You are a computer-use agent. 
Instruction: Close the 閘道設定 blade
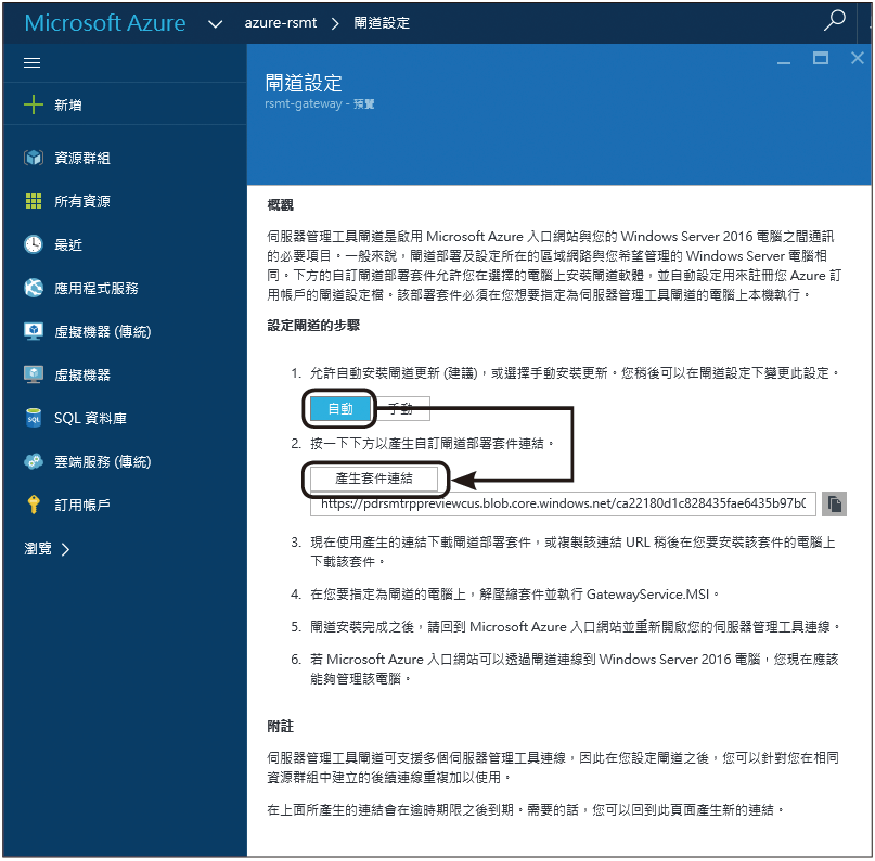[857, 57]
